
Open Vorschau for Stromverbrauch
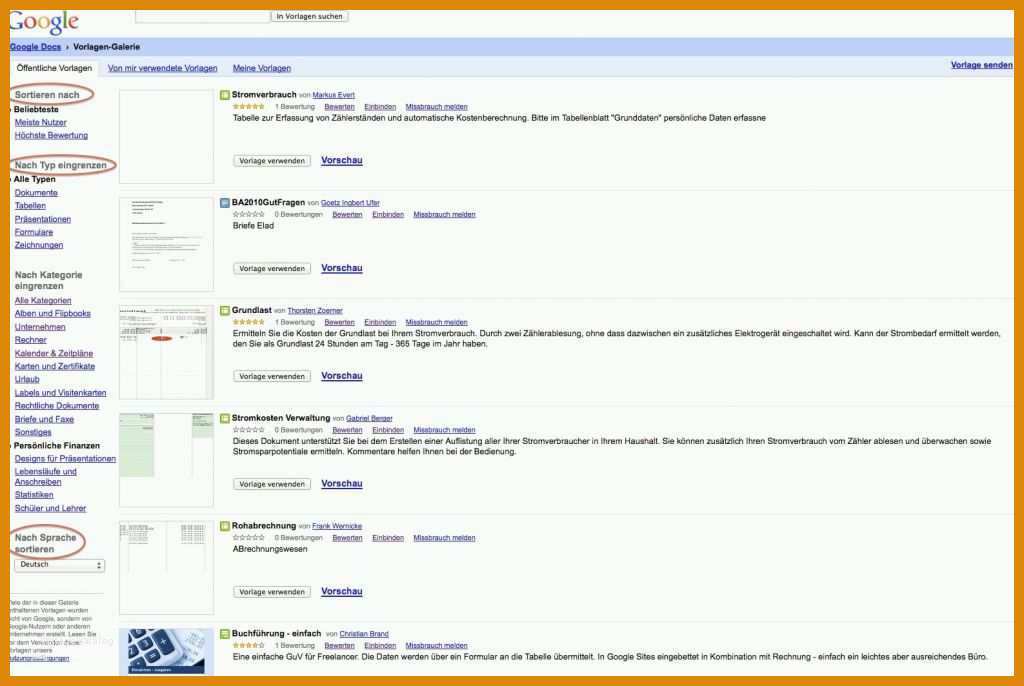[342, 161]
